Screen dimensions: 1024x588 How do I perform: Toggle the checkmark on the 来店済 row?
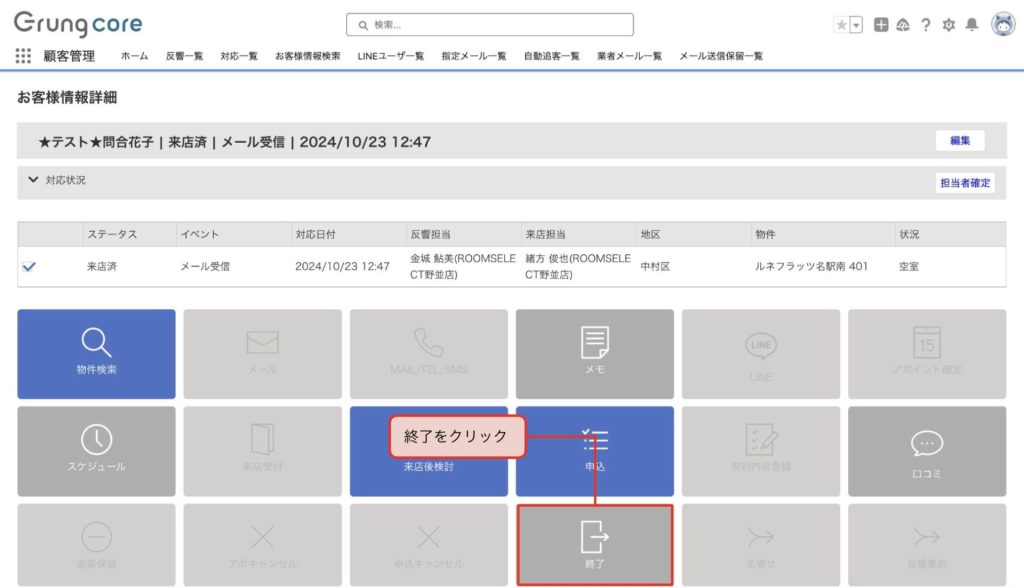29,267
